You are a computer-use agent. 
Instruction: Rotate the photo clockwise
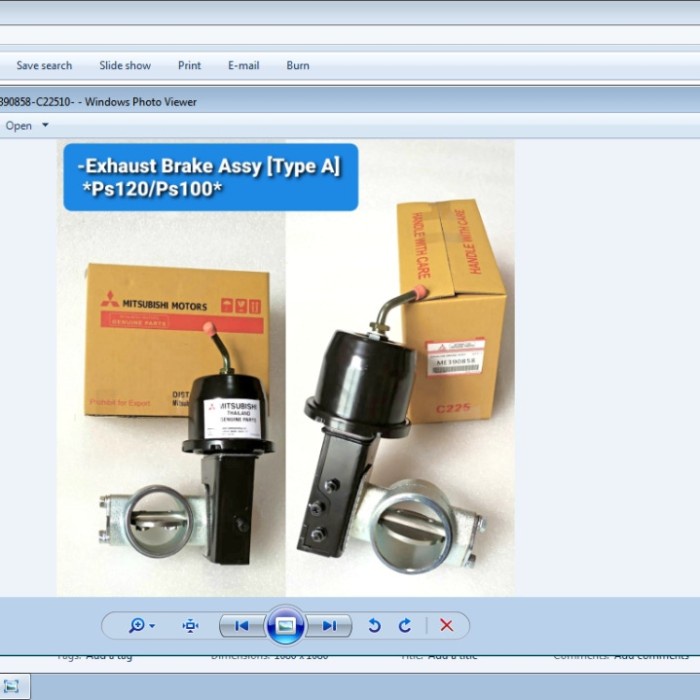(x=405, y=626)
